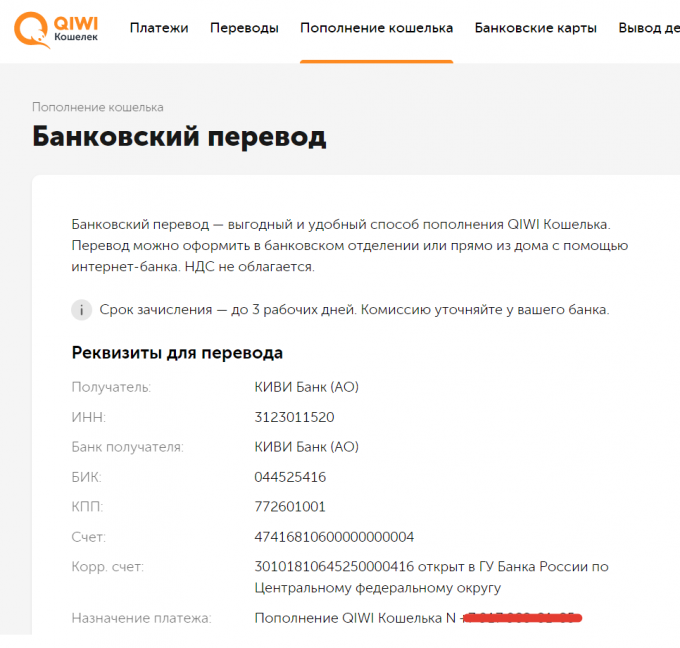Click the Банк получателя label
The height and width of the screenshot is (648, 680).
[128, 447]
